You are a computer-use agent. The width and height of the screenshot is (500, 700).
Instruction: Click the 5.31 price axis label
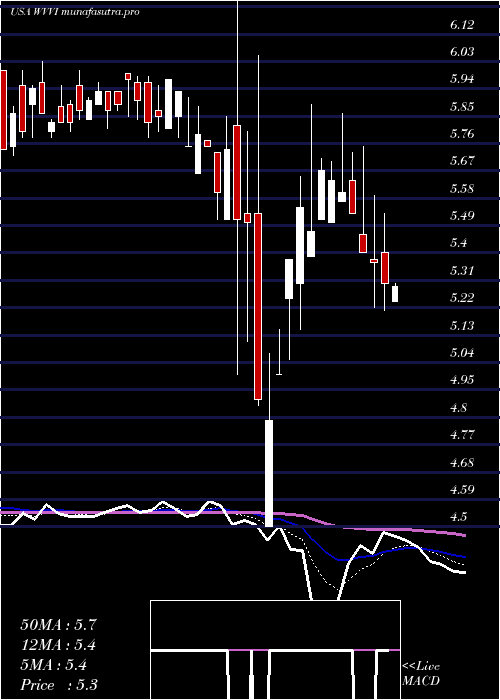(462, 271)
